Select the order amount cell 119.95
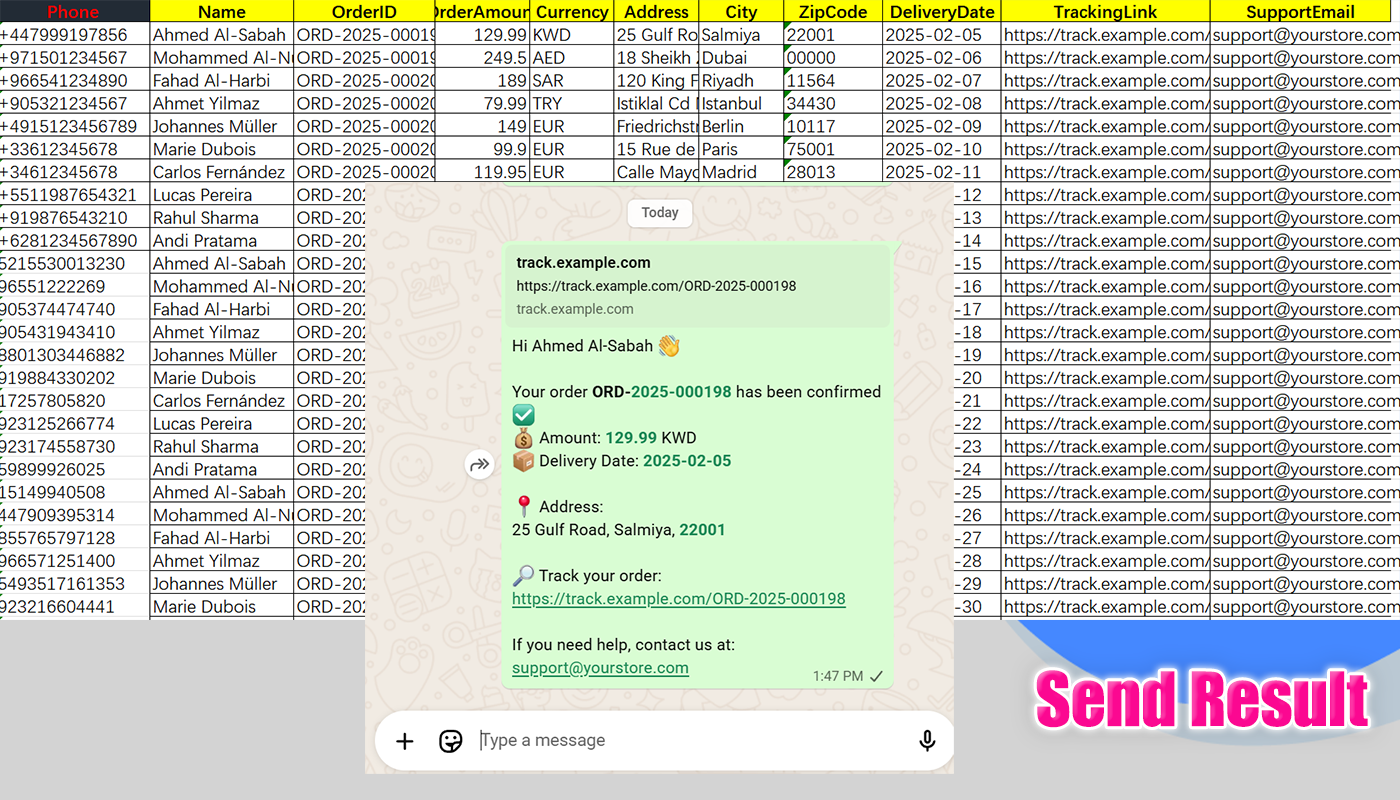 (x=483, y=173)
